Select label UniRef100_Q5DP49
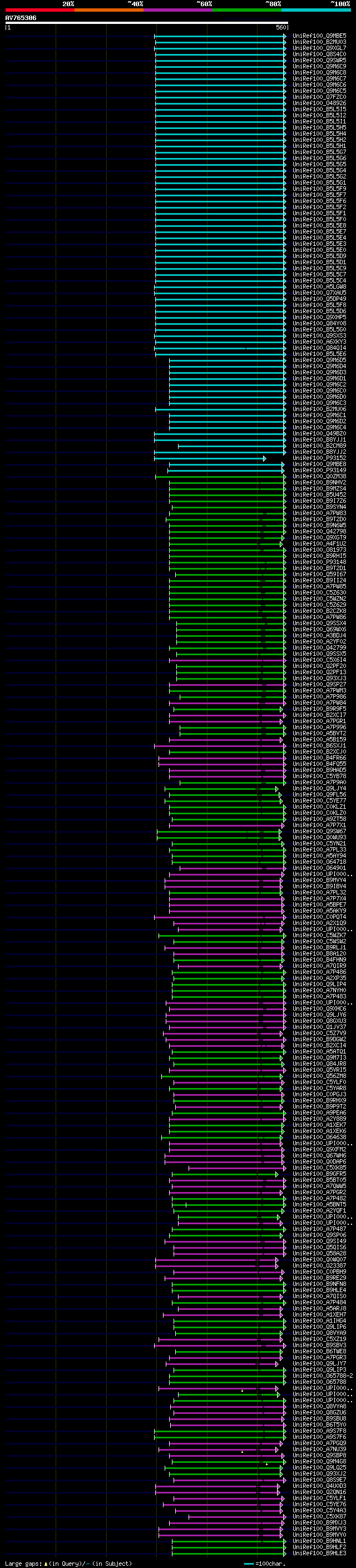 click(319, 299)
